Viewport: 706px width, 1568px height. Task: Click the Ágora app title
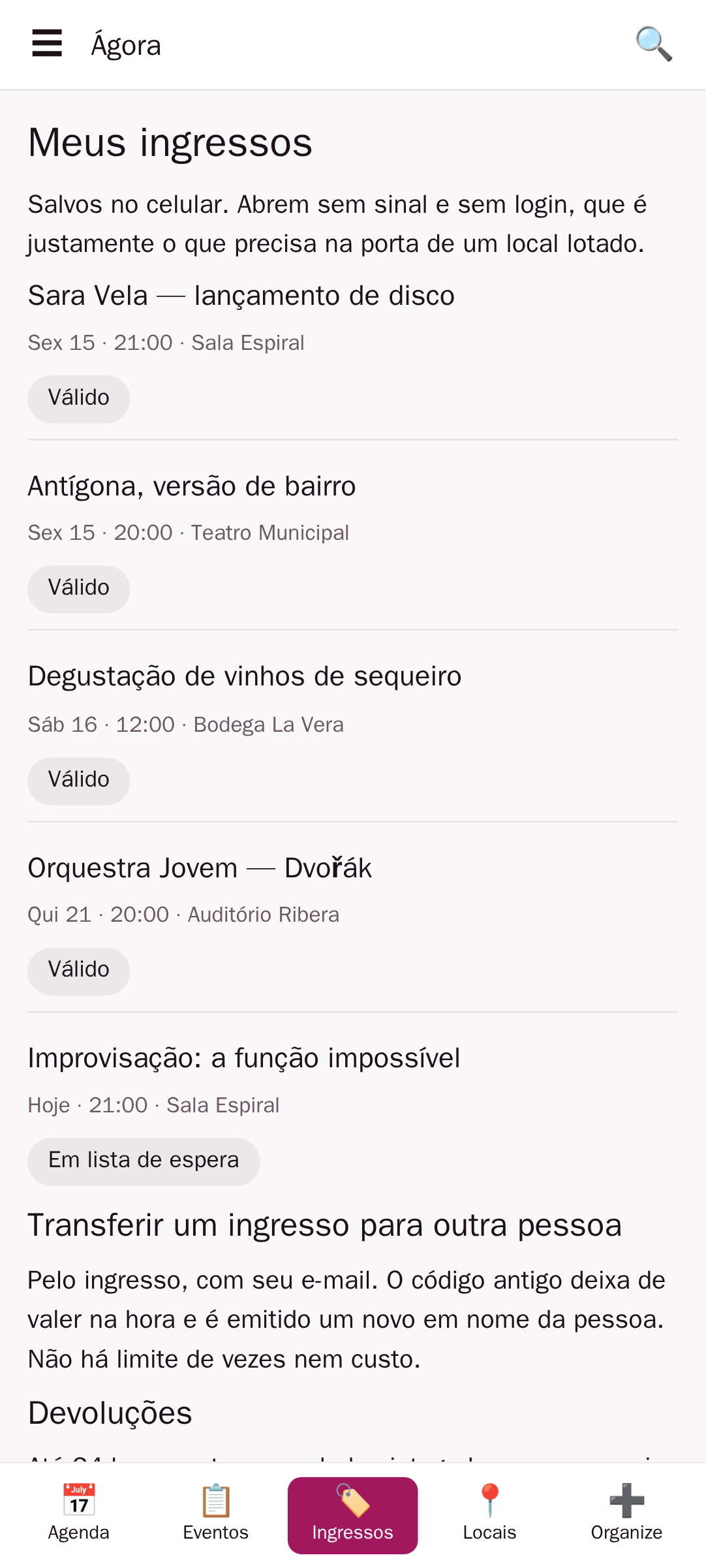[126, 45]
